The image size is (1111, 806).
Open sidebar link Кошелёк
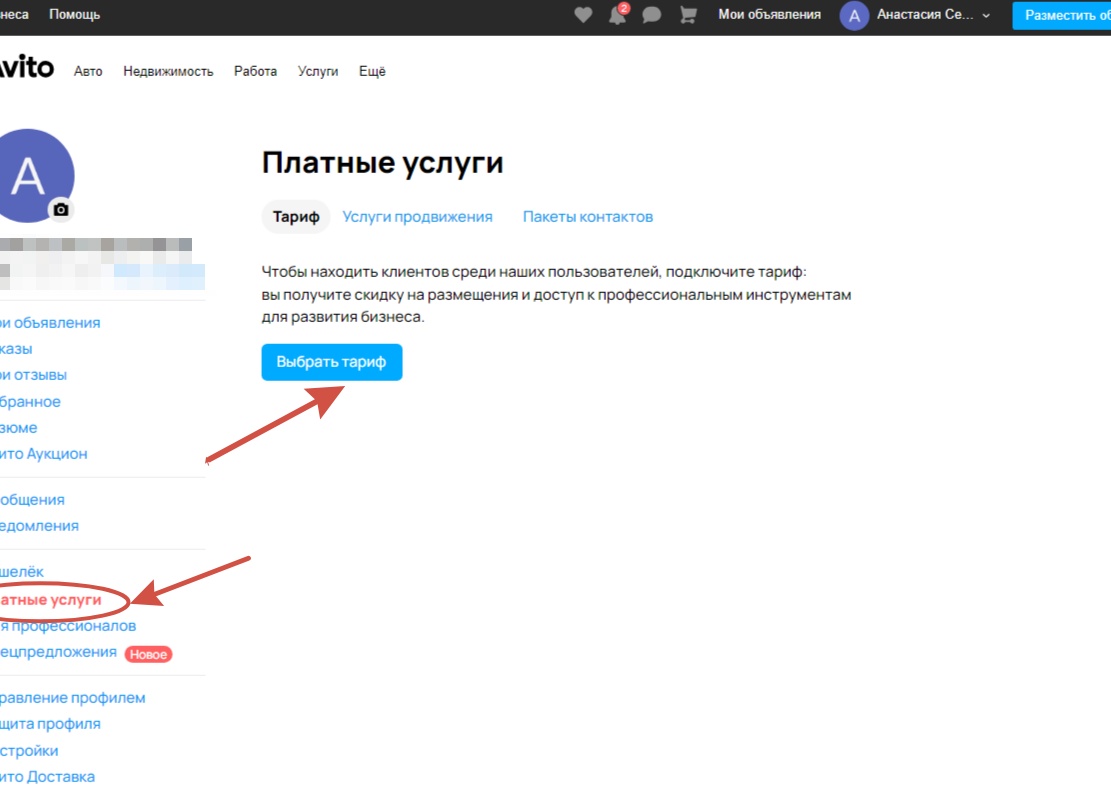(x=21, y=572)
